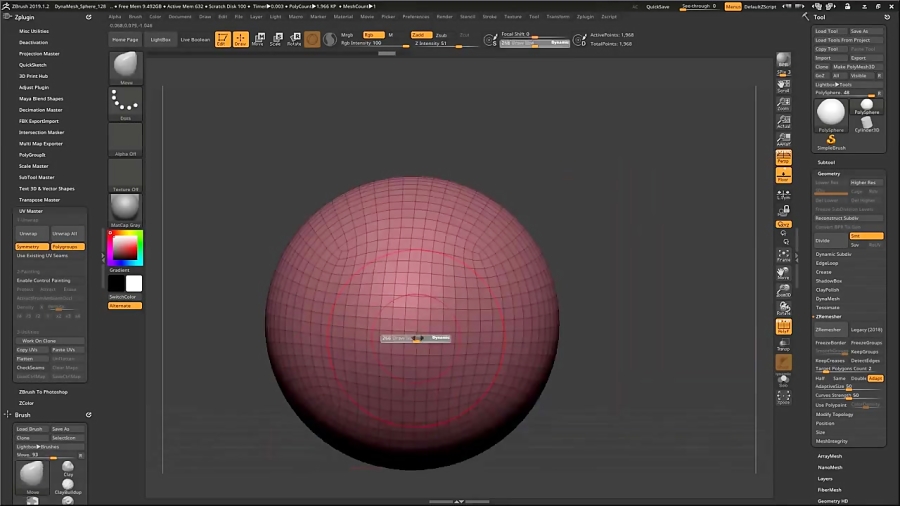Toggle the Alternate color button
The image size is (900, 506).
(x=125, y=306)
